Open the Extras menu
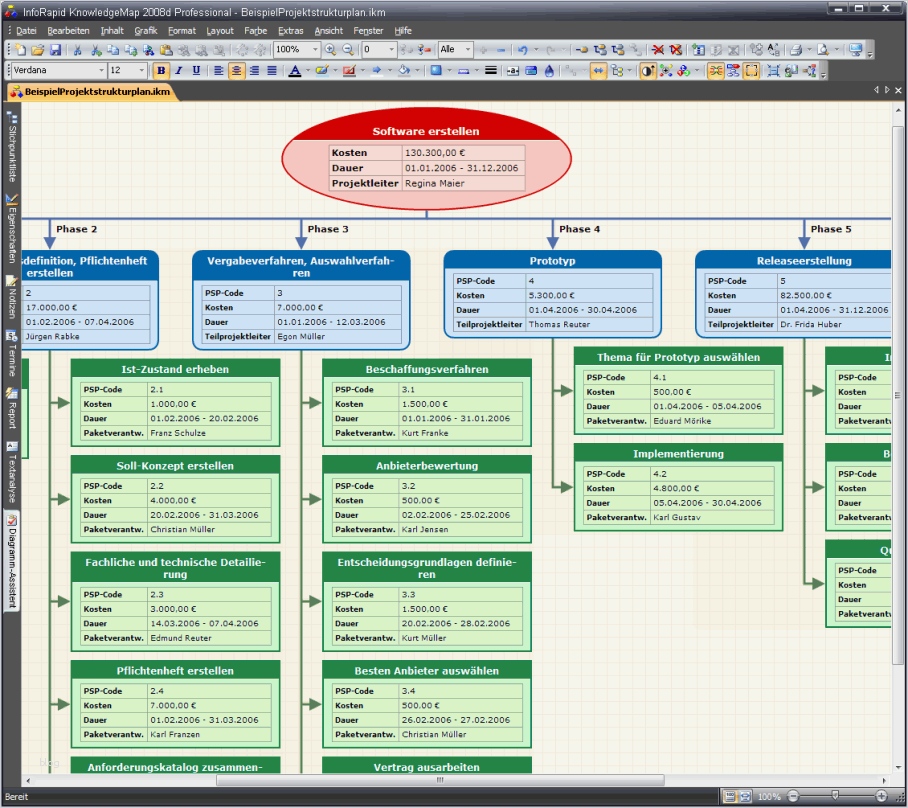The height and width of the screenshot is (808, 908). click(291, 30)
